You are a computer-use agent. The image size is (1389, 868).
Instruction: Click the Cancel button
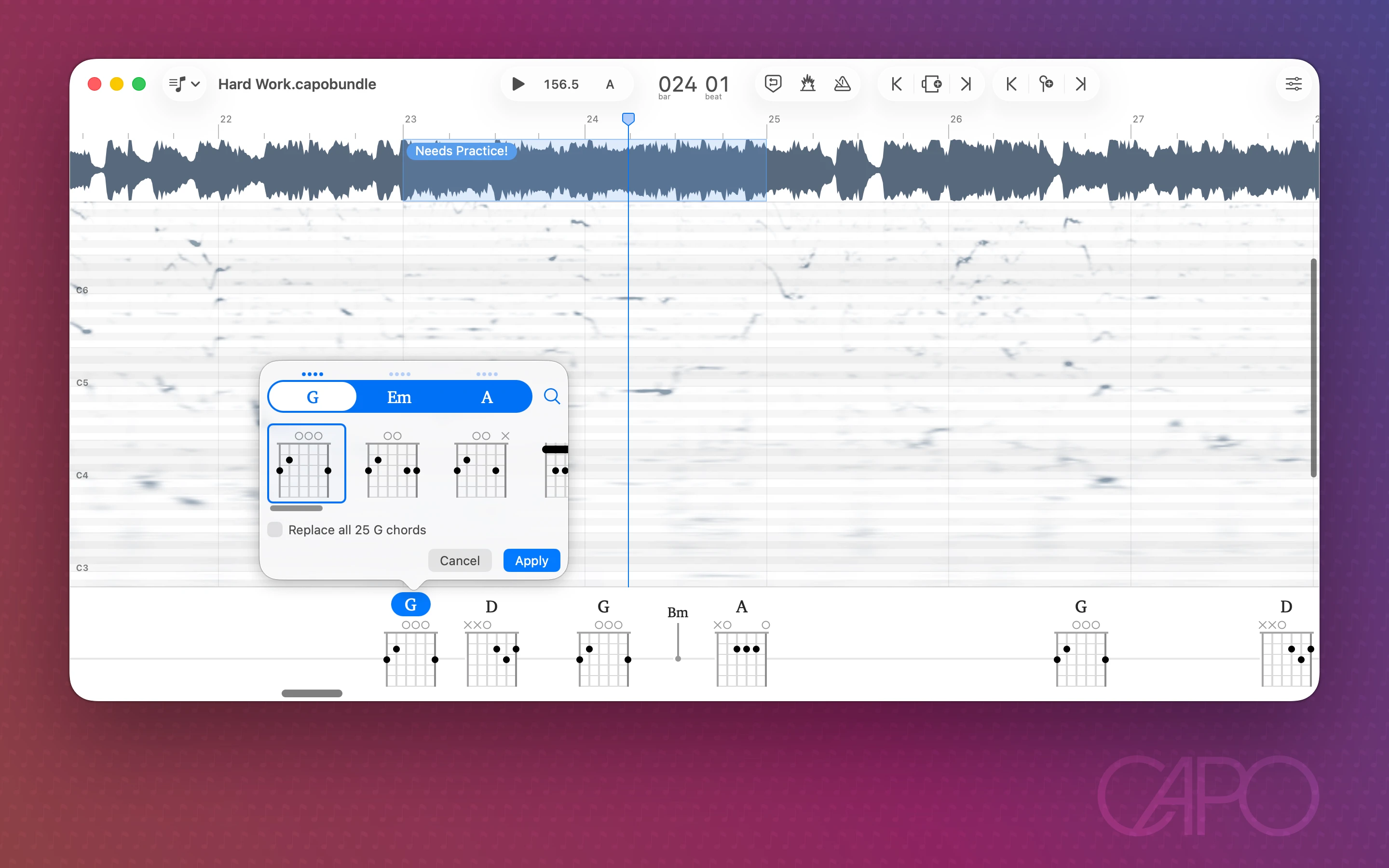coord(459,560)
